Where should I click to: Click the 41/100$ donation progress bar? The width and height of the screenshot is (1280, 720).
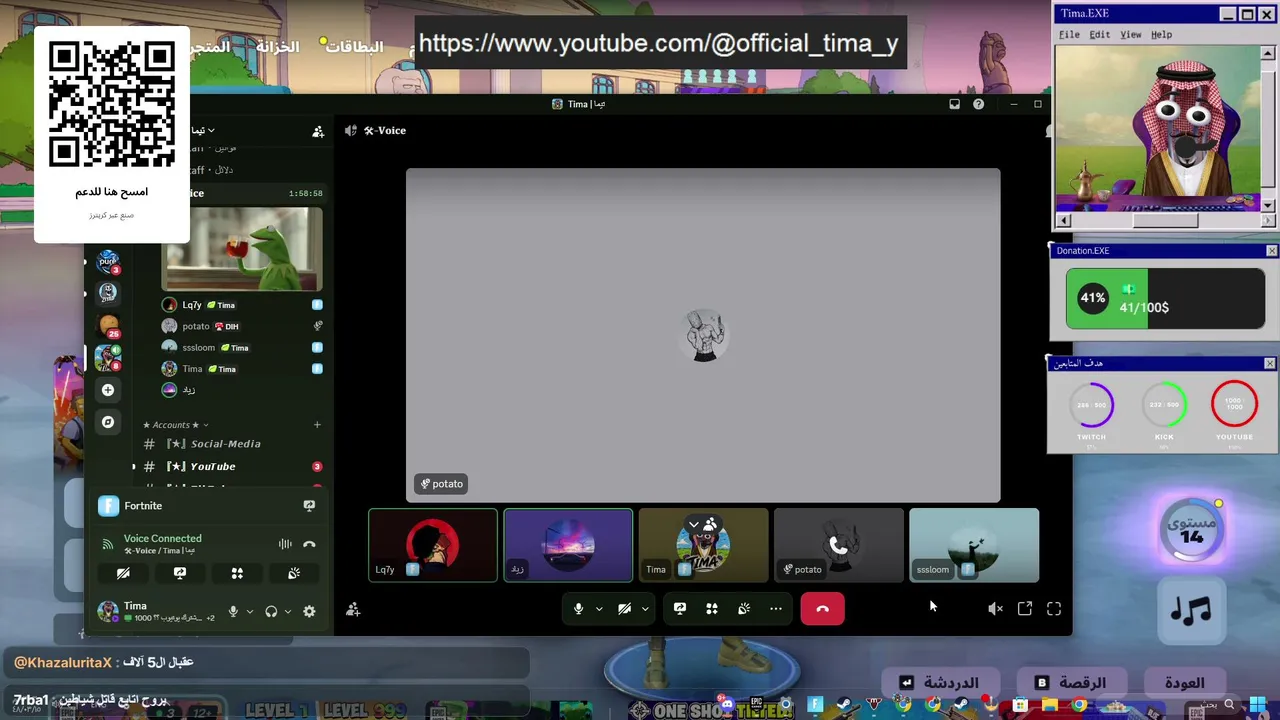tap(1165, 298)
